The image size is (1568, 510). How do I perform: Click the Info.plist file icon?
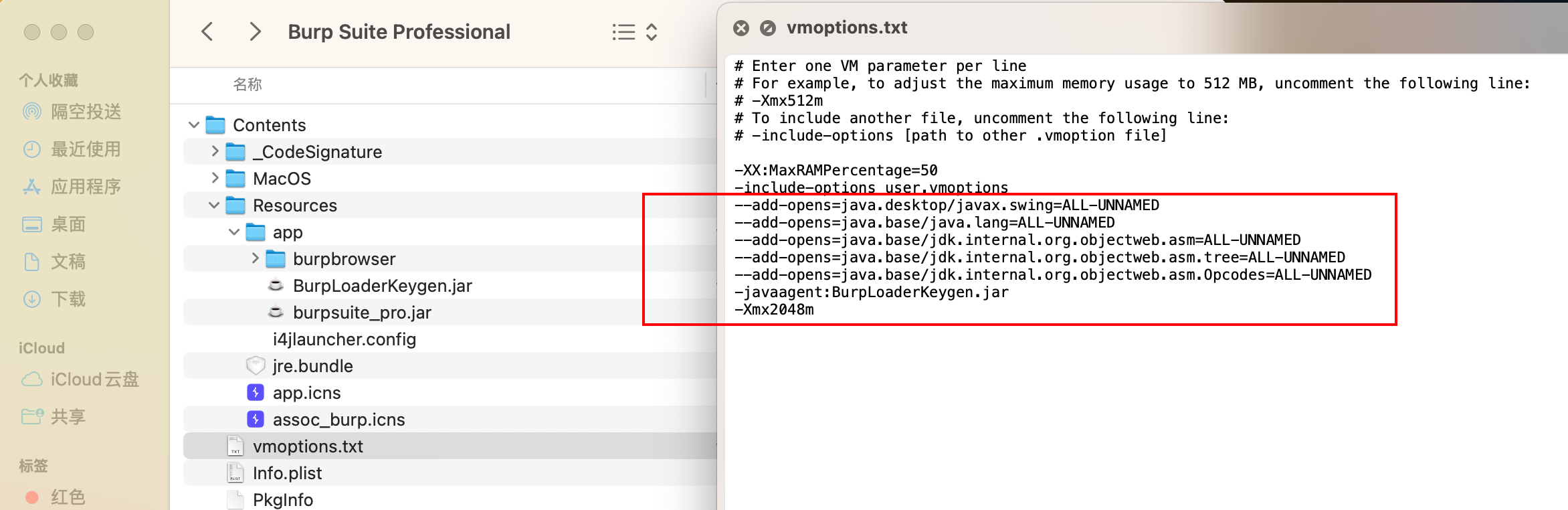pos(235,473)
